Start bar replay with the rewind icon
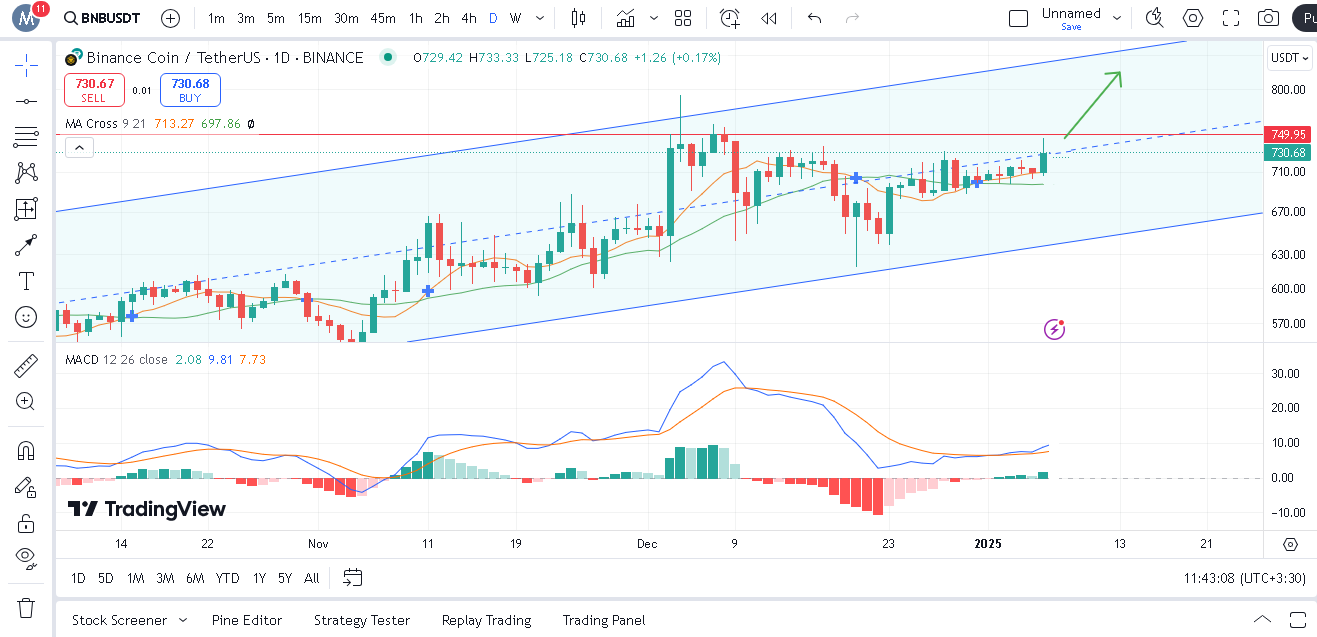 tap(769, 18)
